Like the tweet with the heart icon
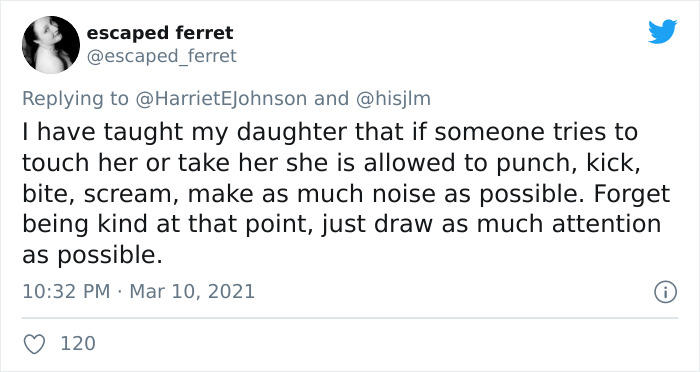700x372 pixels. pyautogui.click(x=34, y=344)
